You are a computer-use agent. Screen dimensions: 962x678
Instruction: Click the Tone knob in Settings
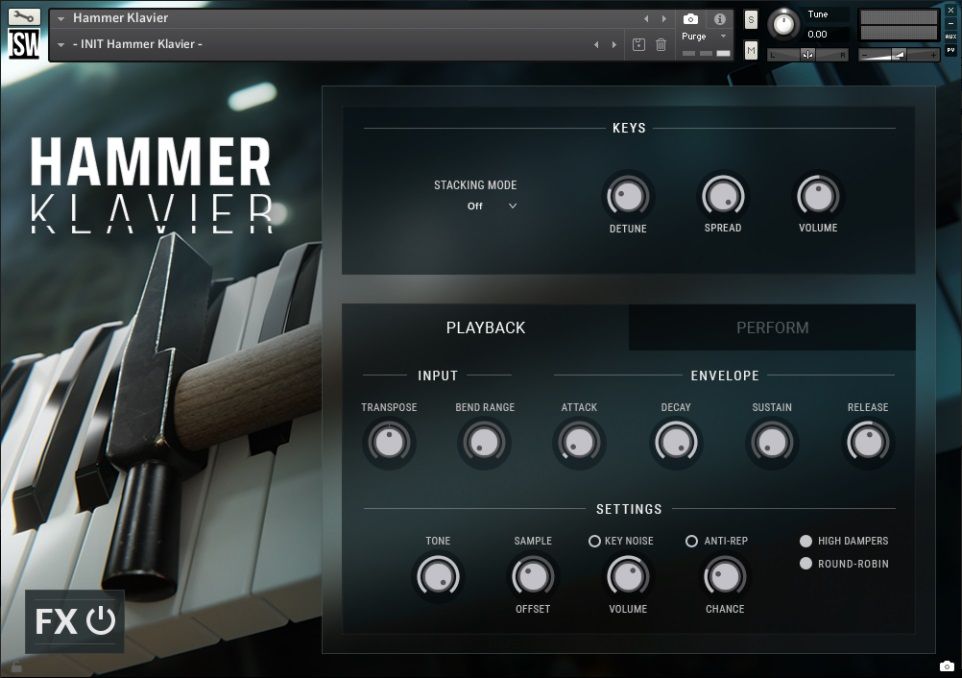(437, 576)
